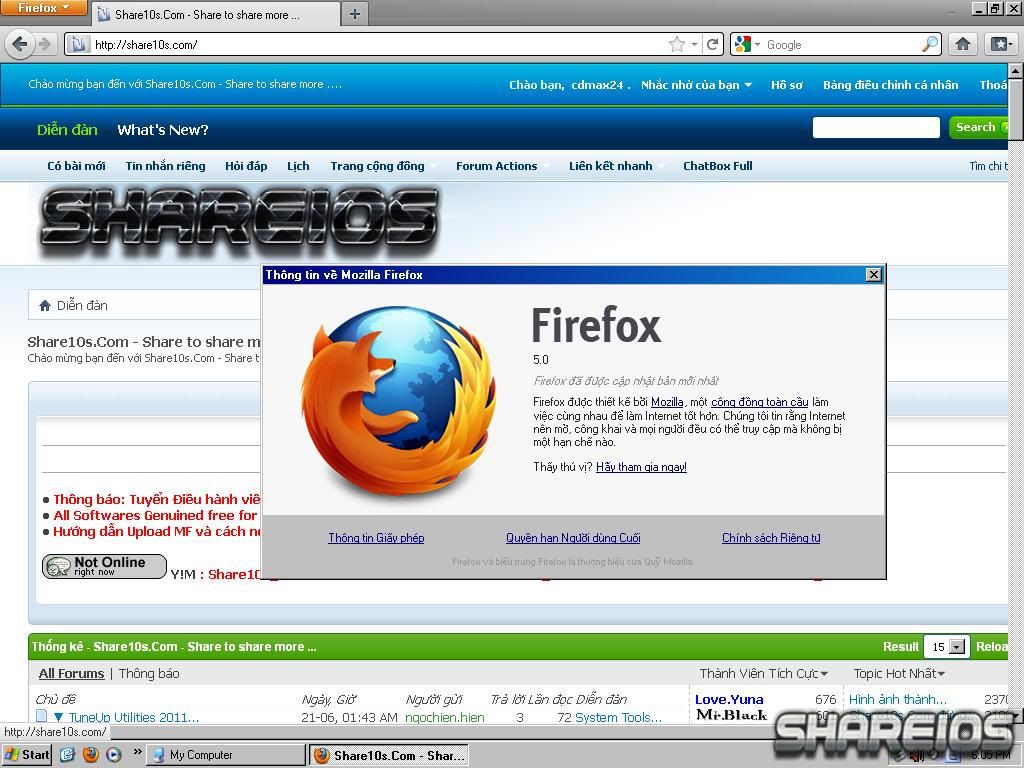The image size is (1024, 768).
Task: Launch Firefox from the Quick Launch icon
Action: [x=90, y=755]
